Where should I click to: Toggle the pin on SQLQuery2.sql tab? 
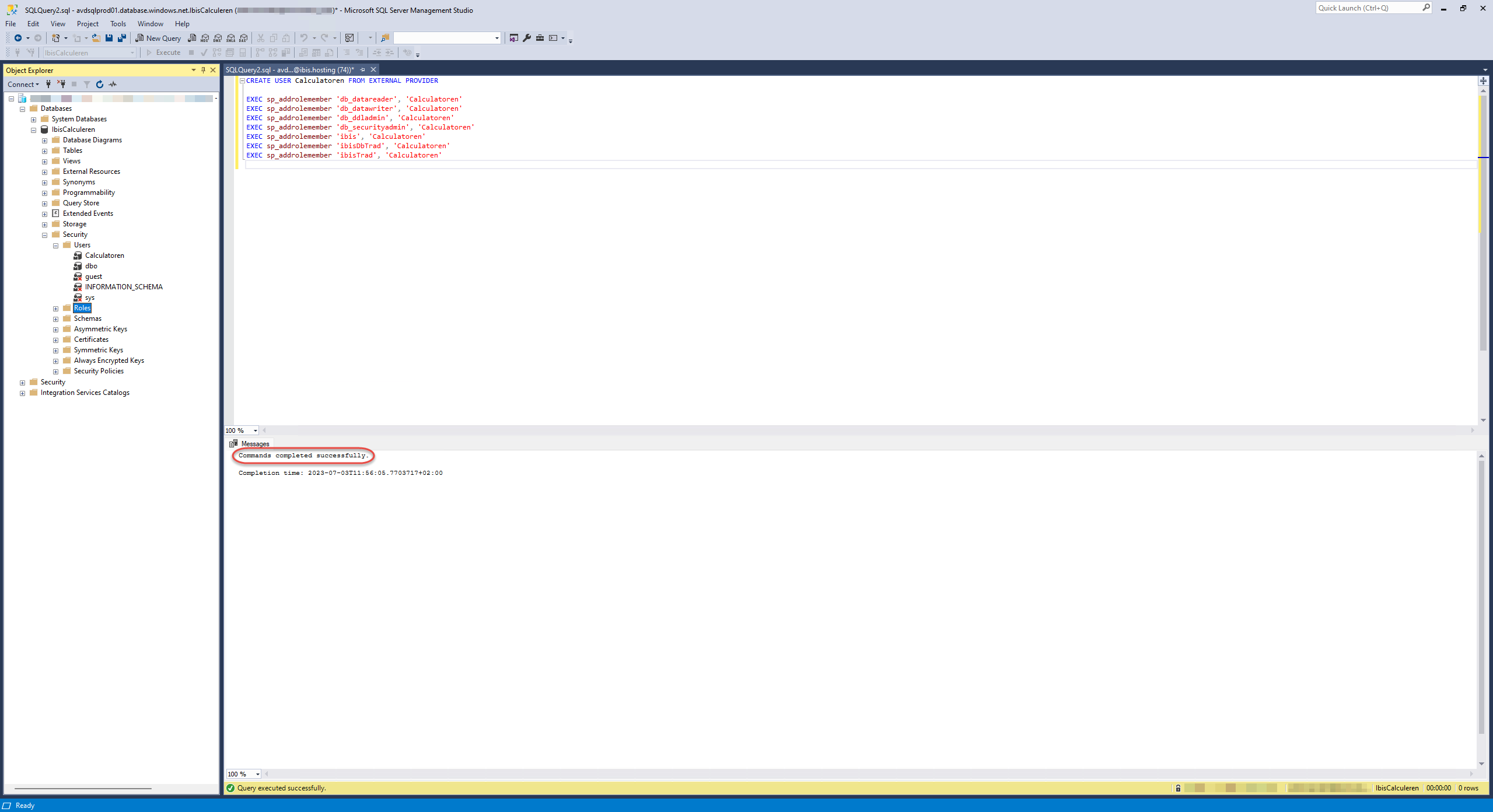tap(362, 70)
